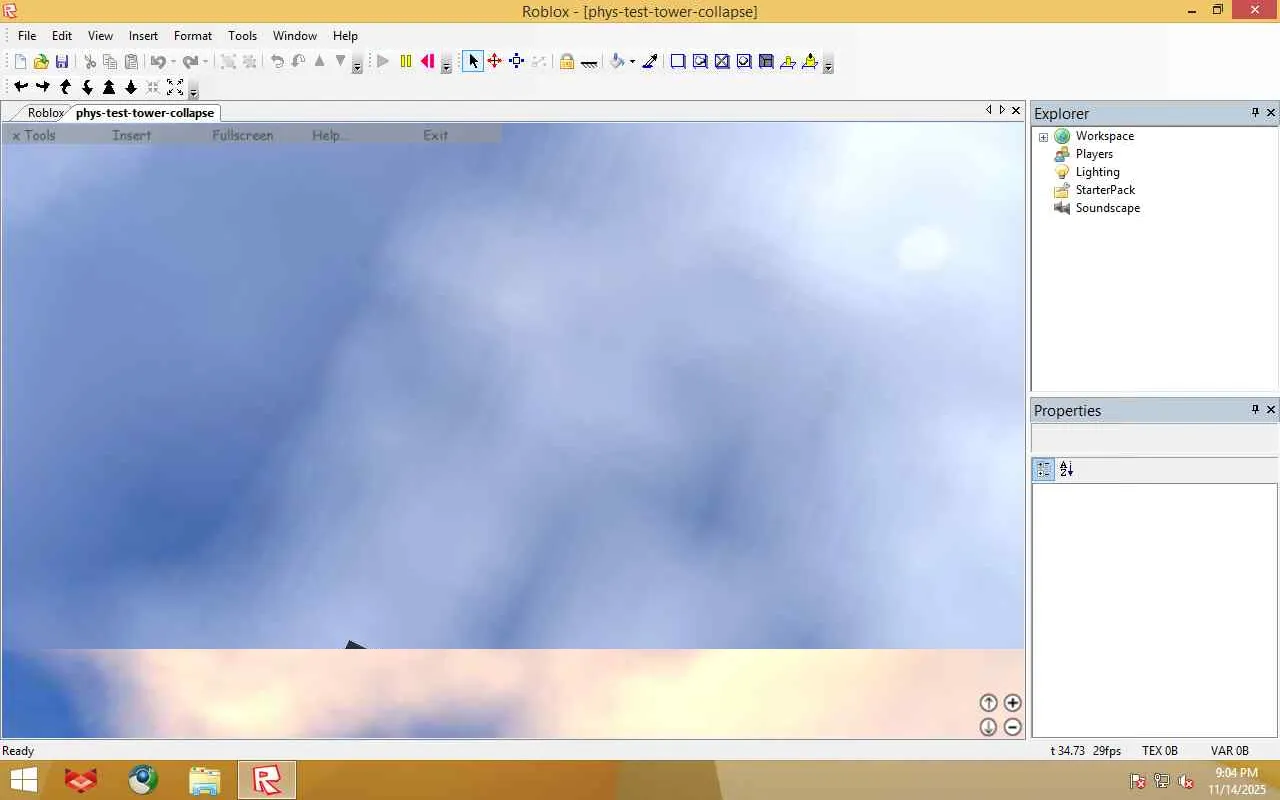Save the place with the floppy disk icon

click(62, 62)
